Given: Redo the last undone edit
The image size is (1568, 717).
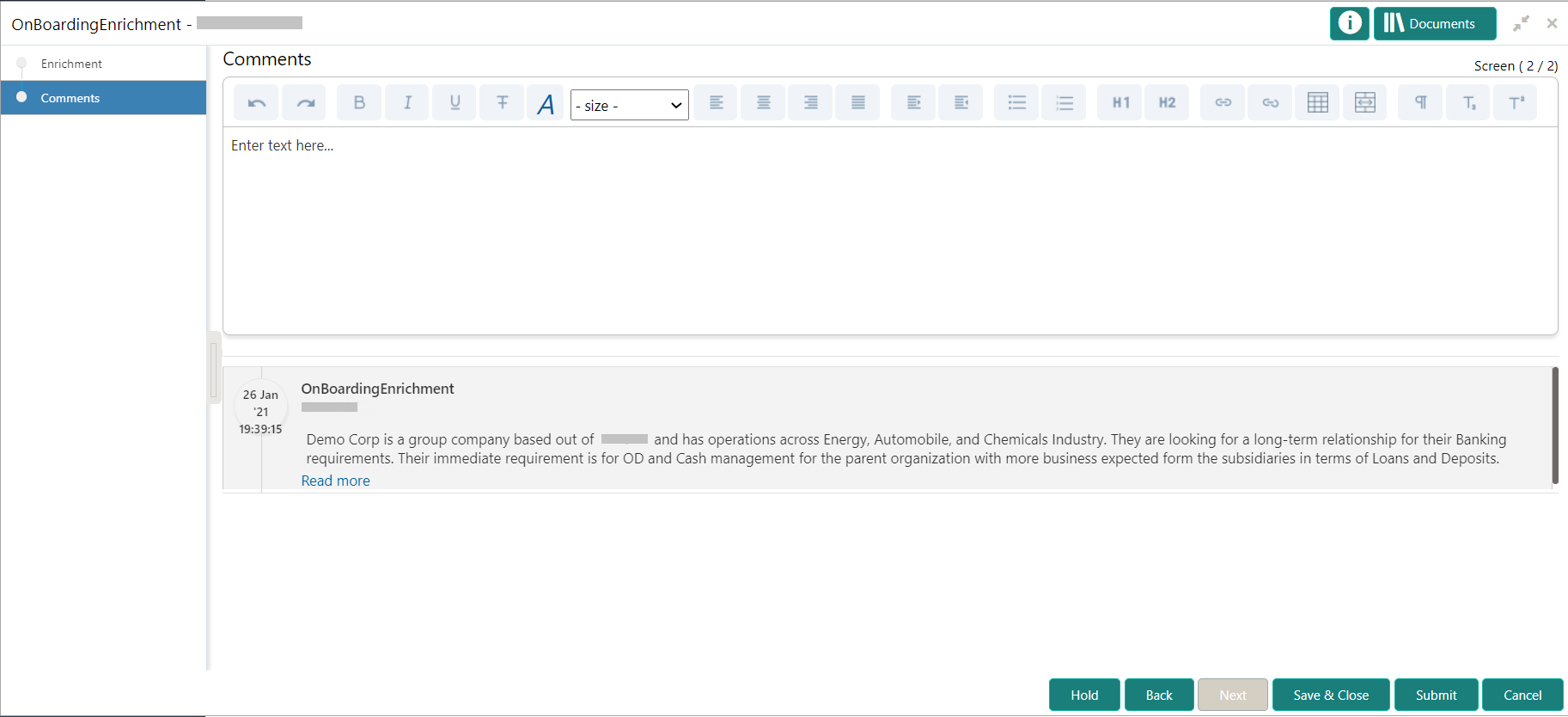Looking at the screenshot, I should (305, 103).
